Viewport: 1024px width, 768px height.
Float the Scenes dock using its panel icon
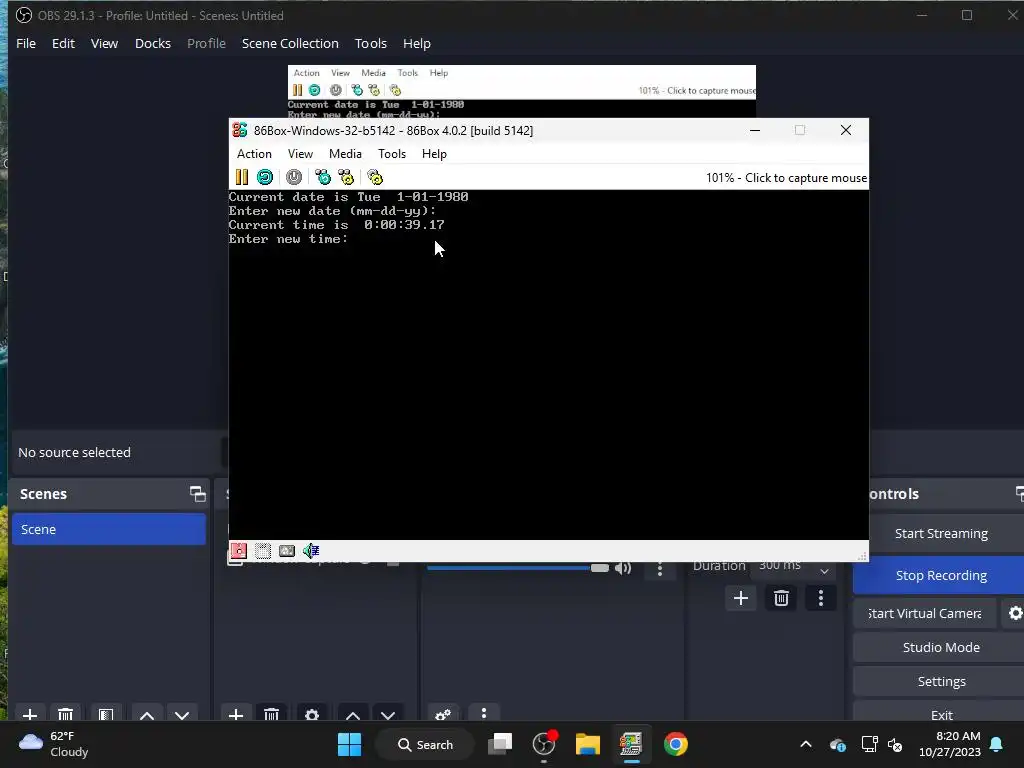[197, 494]
